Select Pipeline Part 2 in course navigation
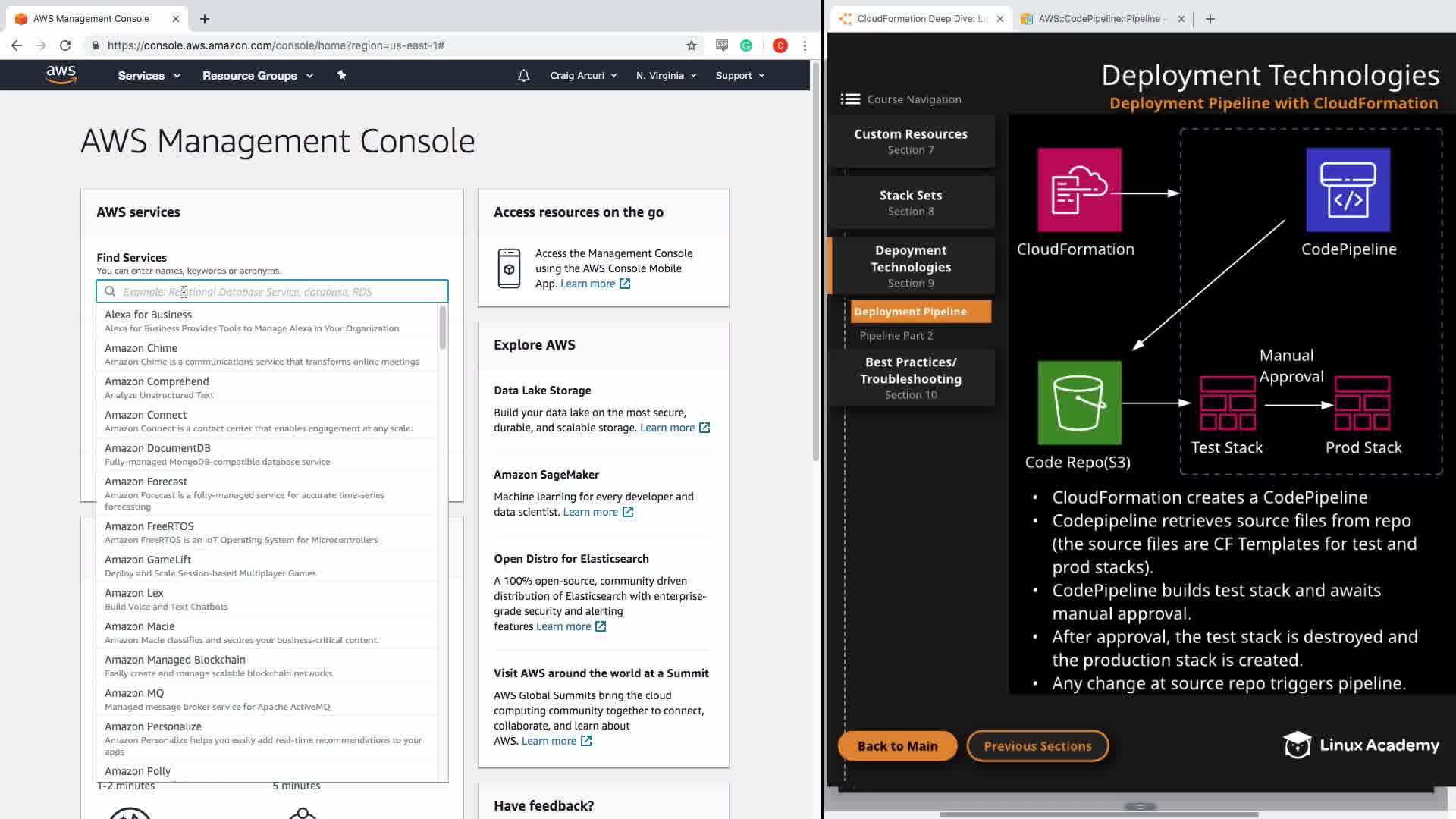This screenshot has width=1456, height=819. [x=896, y=335]
